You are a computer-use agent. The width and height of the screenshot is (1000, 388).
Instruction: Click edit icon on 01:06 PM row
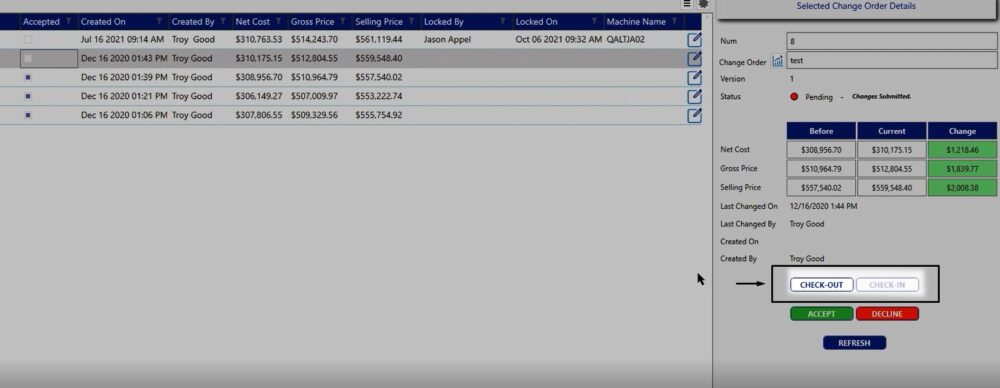(x=695, y=116)
